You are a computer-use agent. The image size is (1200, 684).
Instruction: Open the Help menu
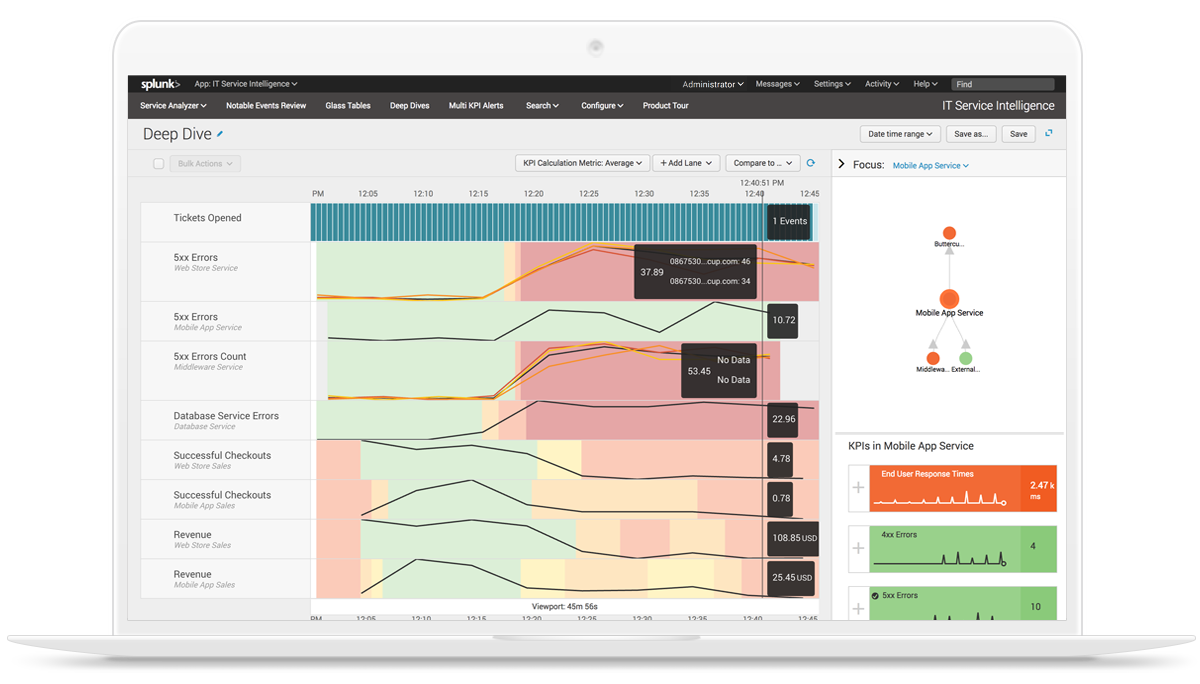pos(926,84)
